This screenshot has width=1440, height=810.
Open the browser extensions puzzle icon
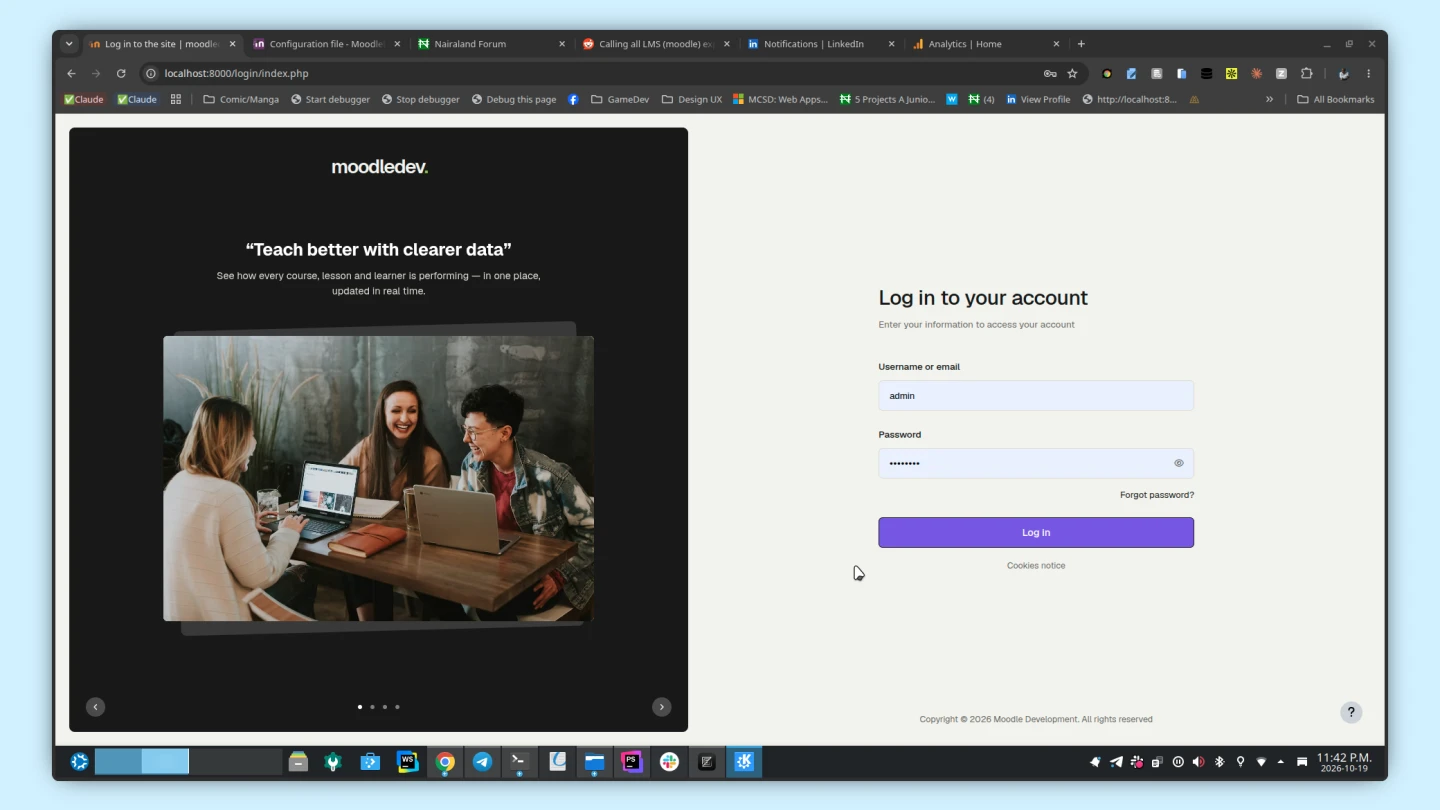coord(1306,73)
